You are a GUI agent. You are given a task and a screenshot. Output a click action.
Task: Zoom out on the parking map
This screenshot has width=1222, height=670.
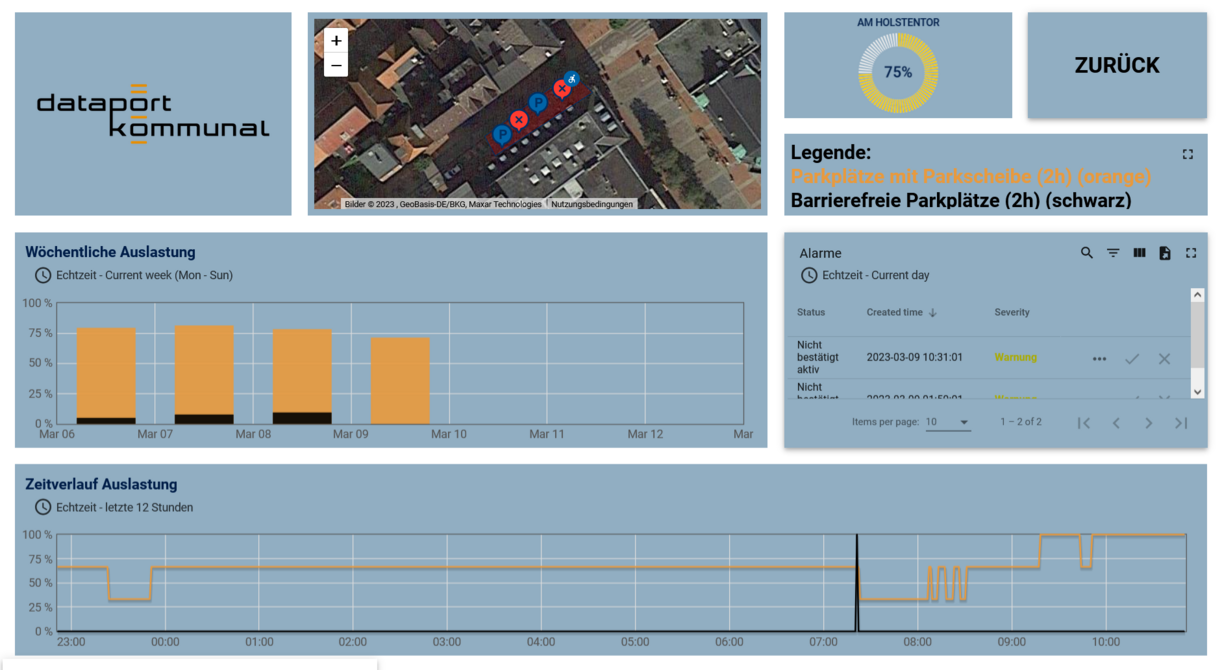point(336,65)
